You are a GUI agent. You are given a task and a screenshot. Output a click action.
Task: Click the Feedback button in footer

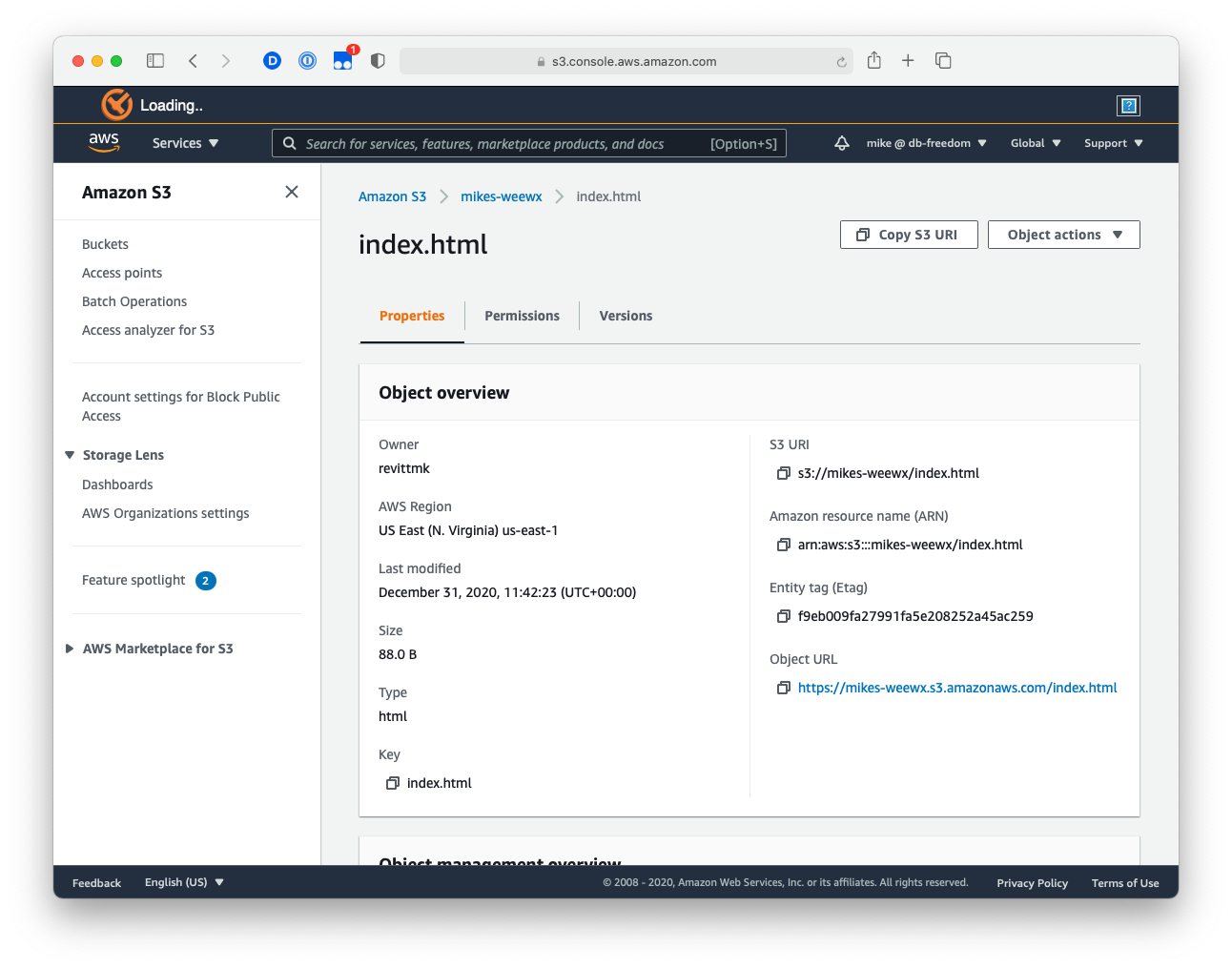tap(96, 883)
